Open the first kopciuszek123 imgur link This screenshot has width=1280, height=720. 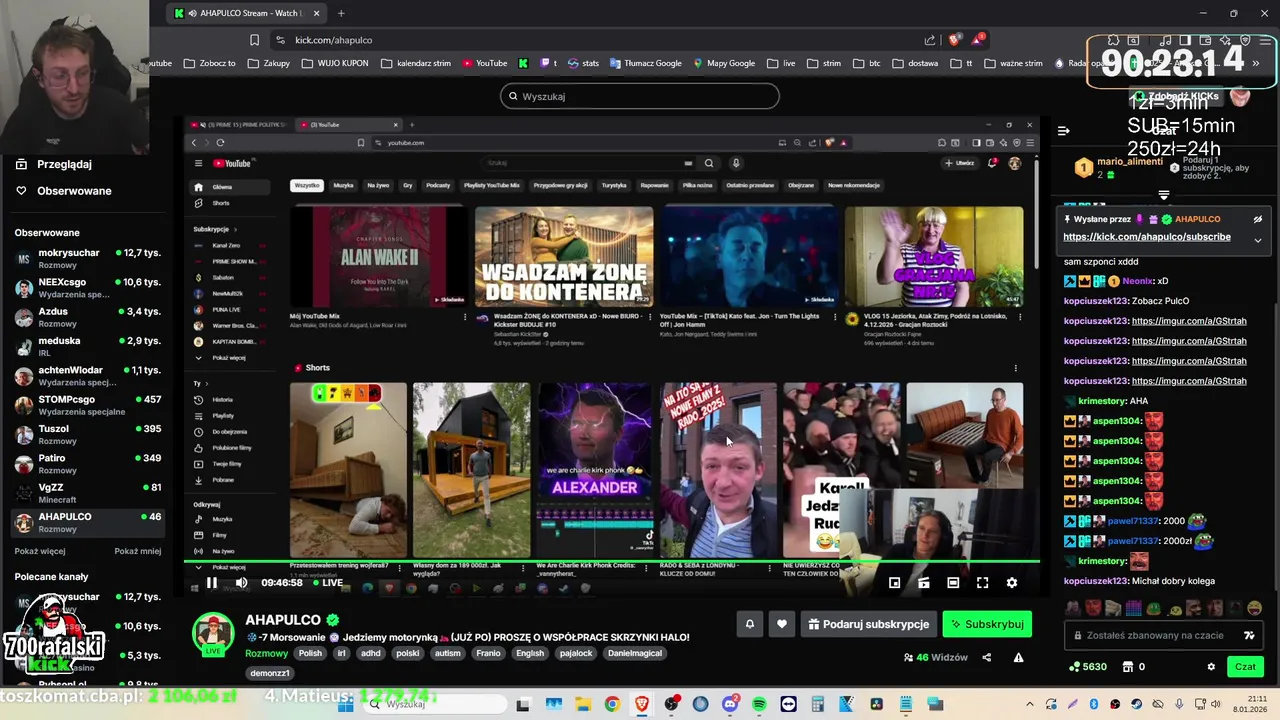coord(1189,321)
